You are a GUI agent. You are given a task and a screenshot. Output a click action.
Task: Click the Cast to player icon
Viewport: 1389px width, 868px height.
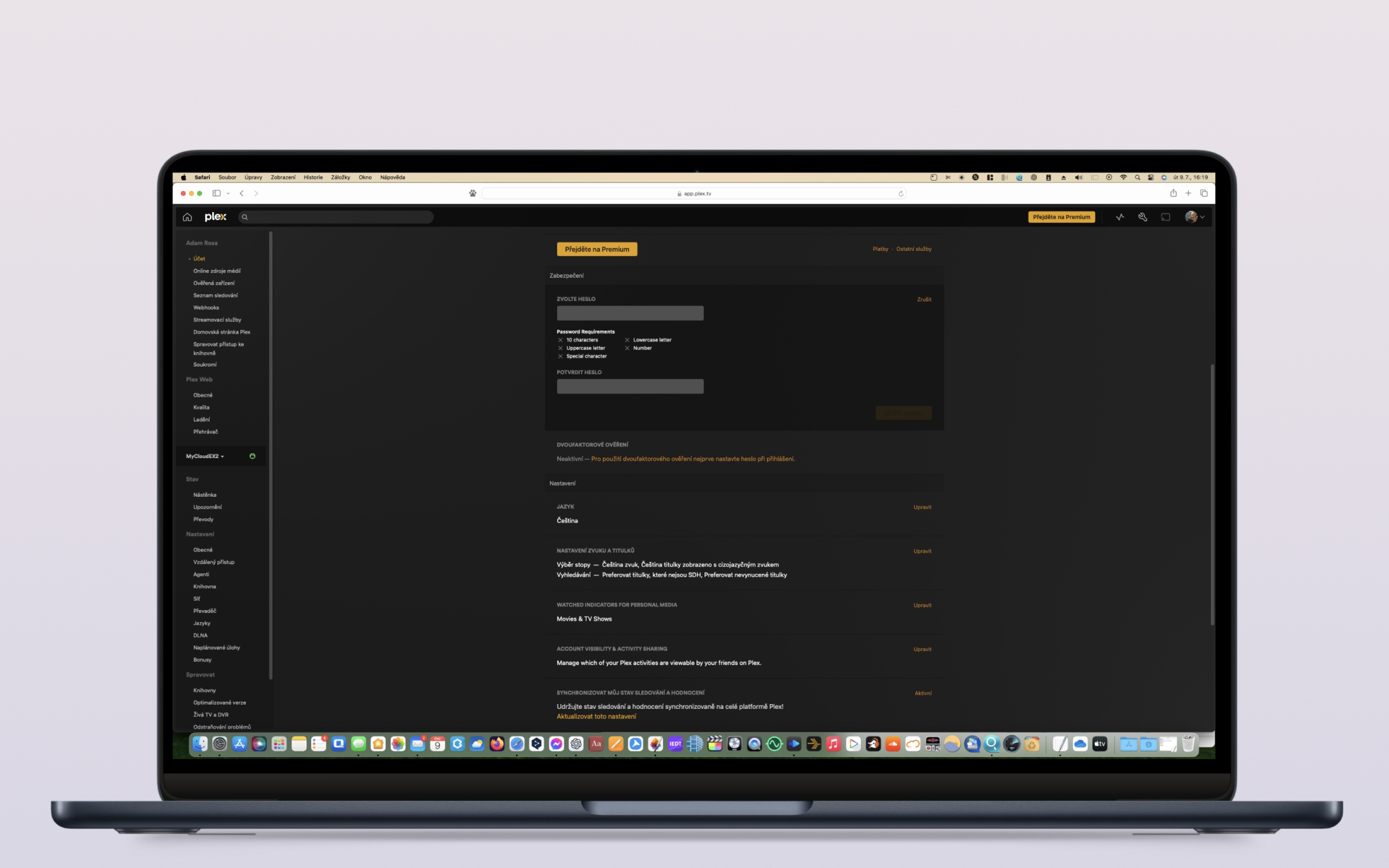(1165, 217)
